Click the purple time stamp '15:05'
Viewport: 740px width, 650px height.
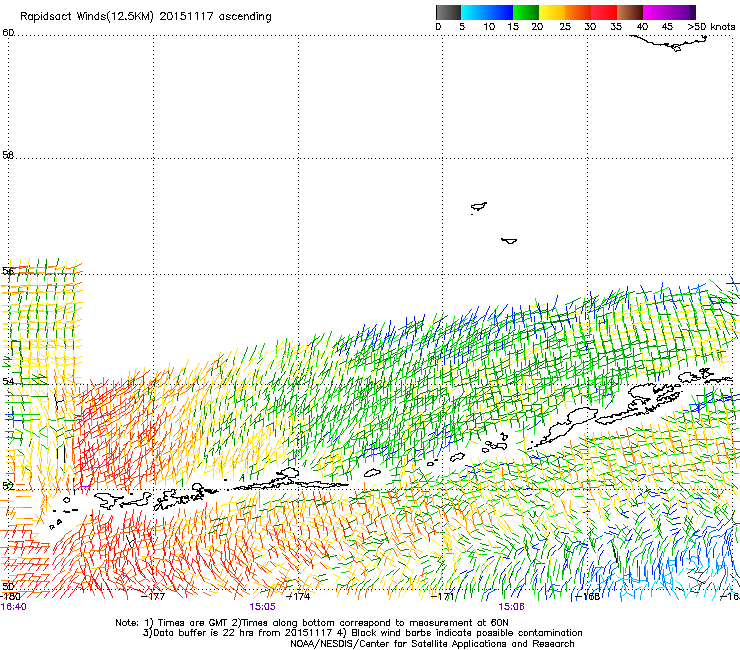pyautogui.click(x=262, y=607)
